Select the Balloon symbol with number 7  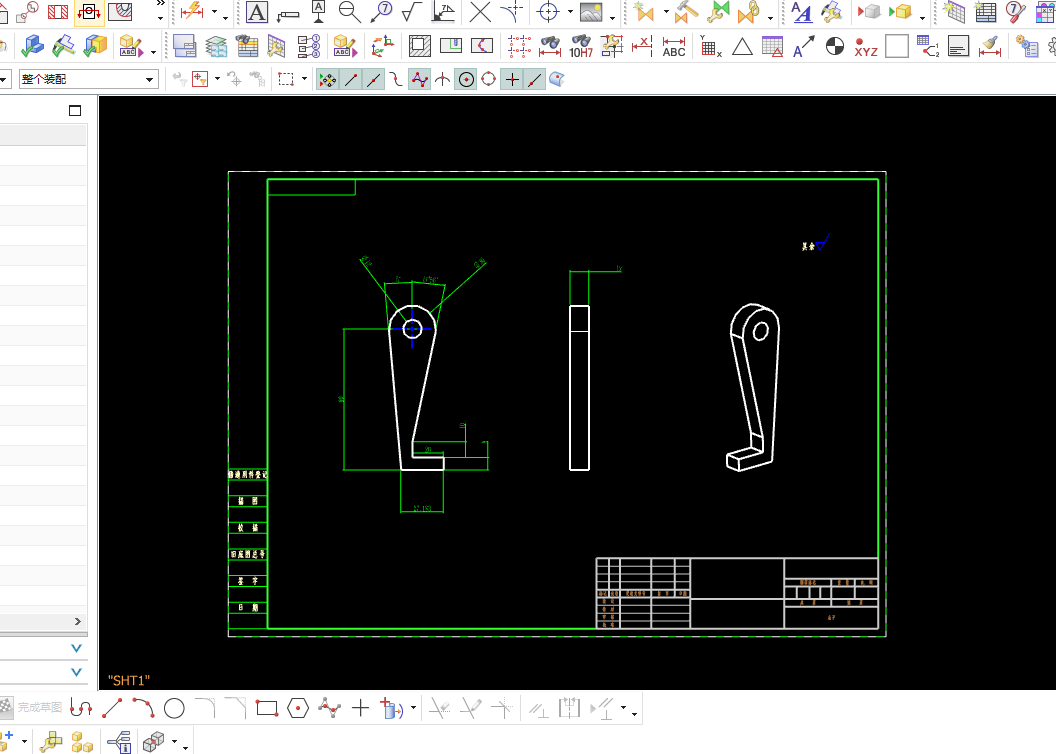[x=382, y=11]
